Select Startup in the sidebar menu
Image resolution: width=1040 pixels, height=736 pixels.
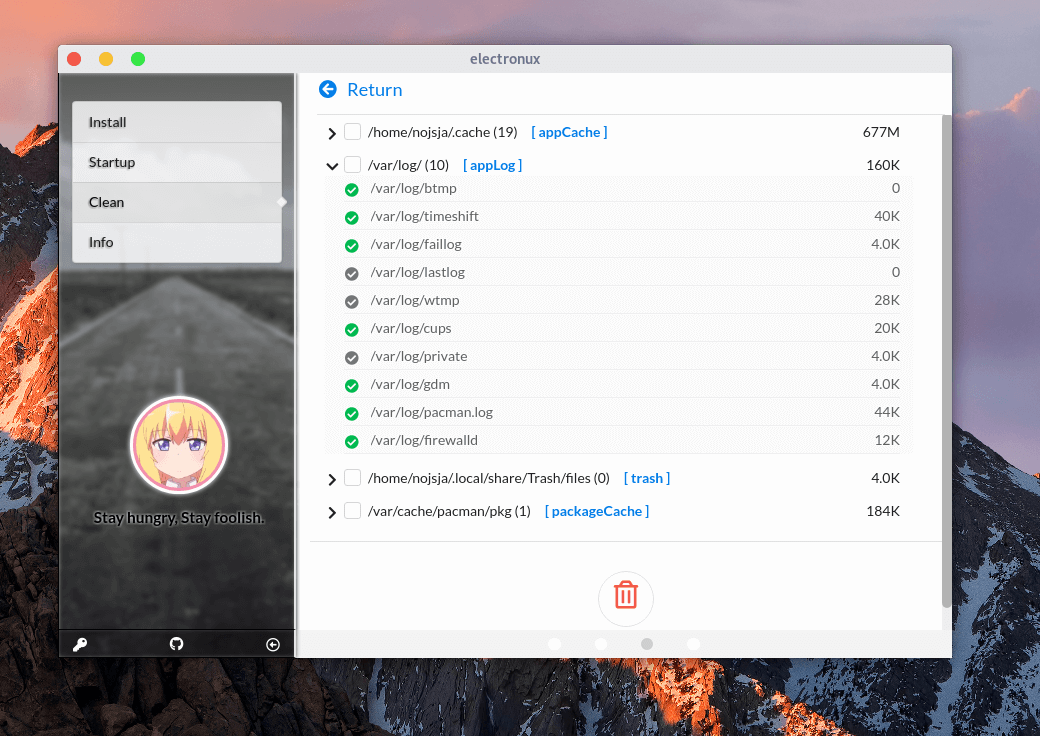click(x=176, y=162)
